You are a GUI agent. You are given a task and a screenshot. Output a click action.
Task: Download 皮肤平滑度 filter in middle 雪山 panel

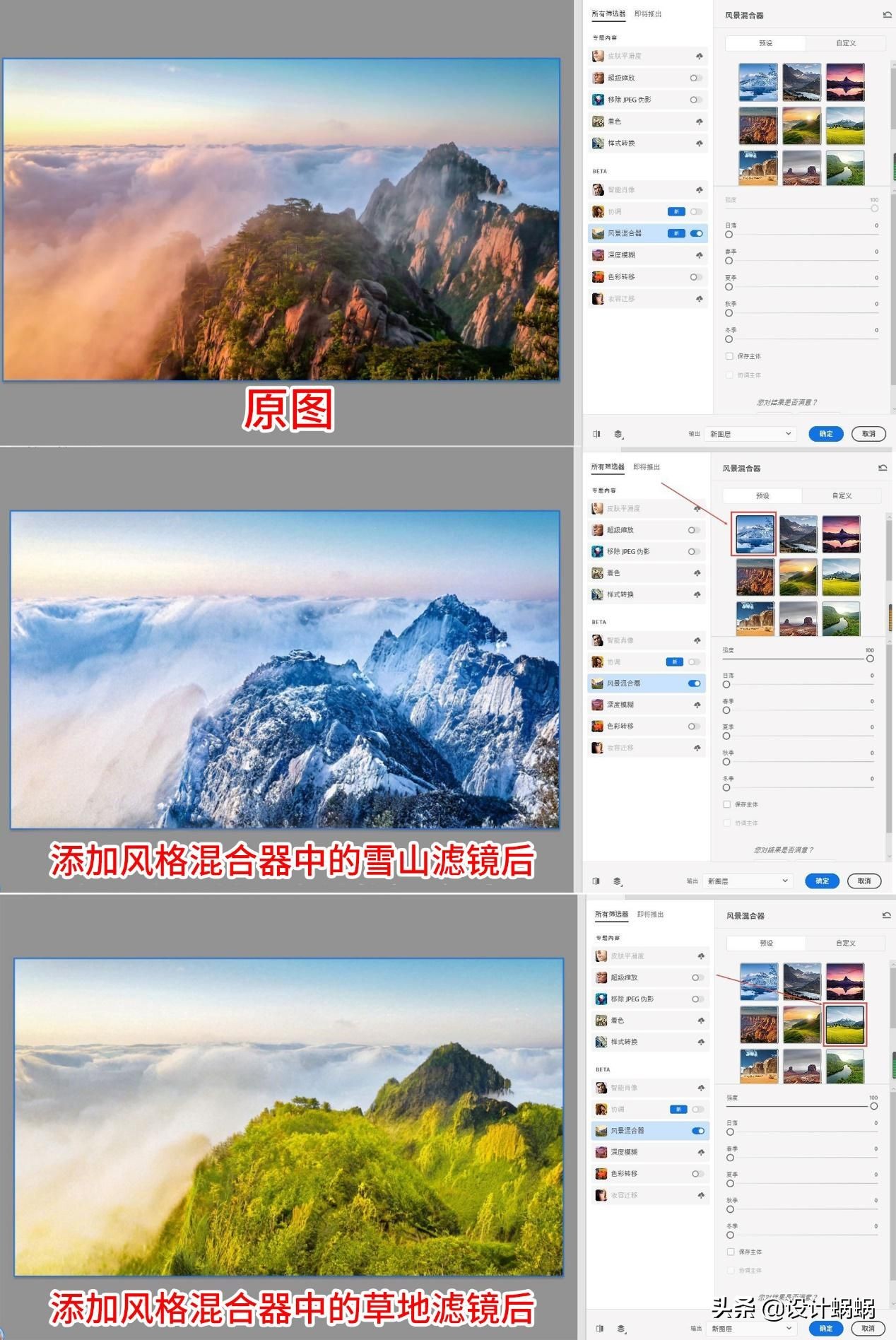tap(697, 508)
